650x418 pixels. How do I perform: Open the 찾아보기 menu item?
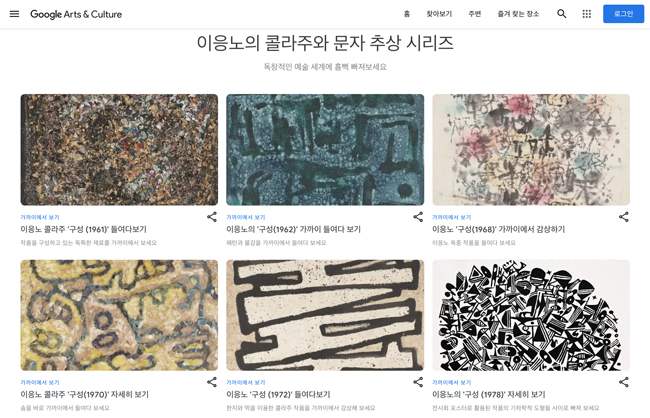coord(439,14)
